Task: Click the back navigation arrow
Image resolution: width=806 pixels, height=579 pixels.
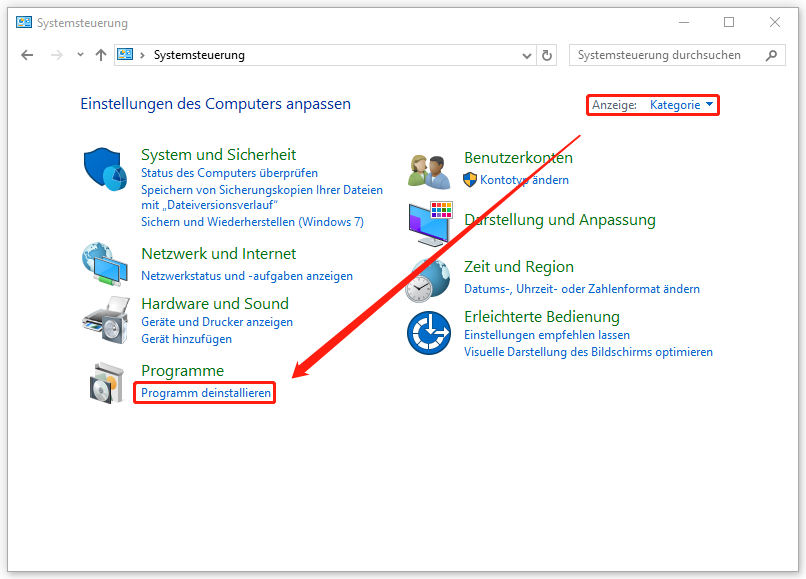Action: (27, 55)
